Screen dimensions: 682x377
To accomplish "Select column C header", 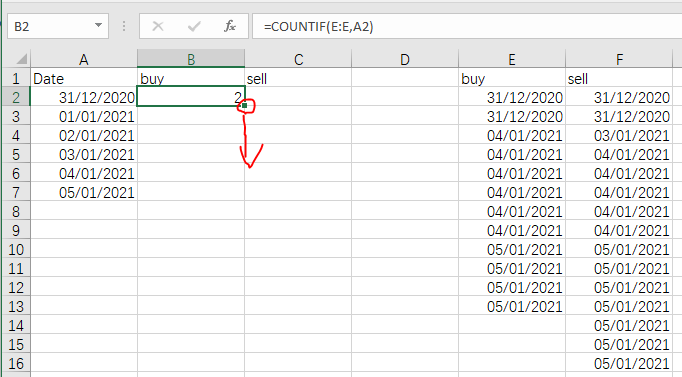I will pos(298,59).
